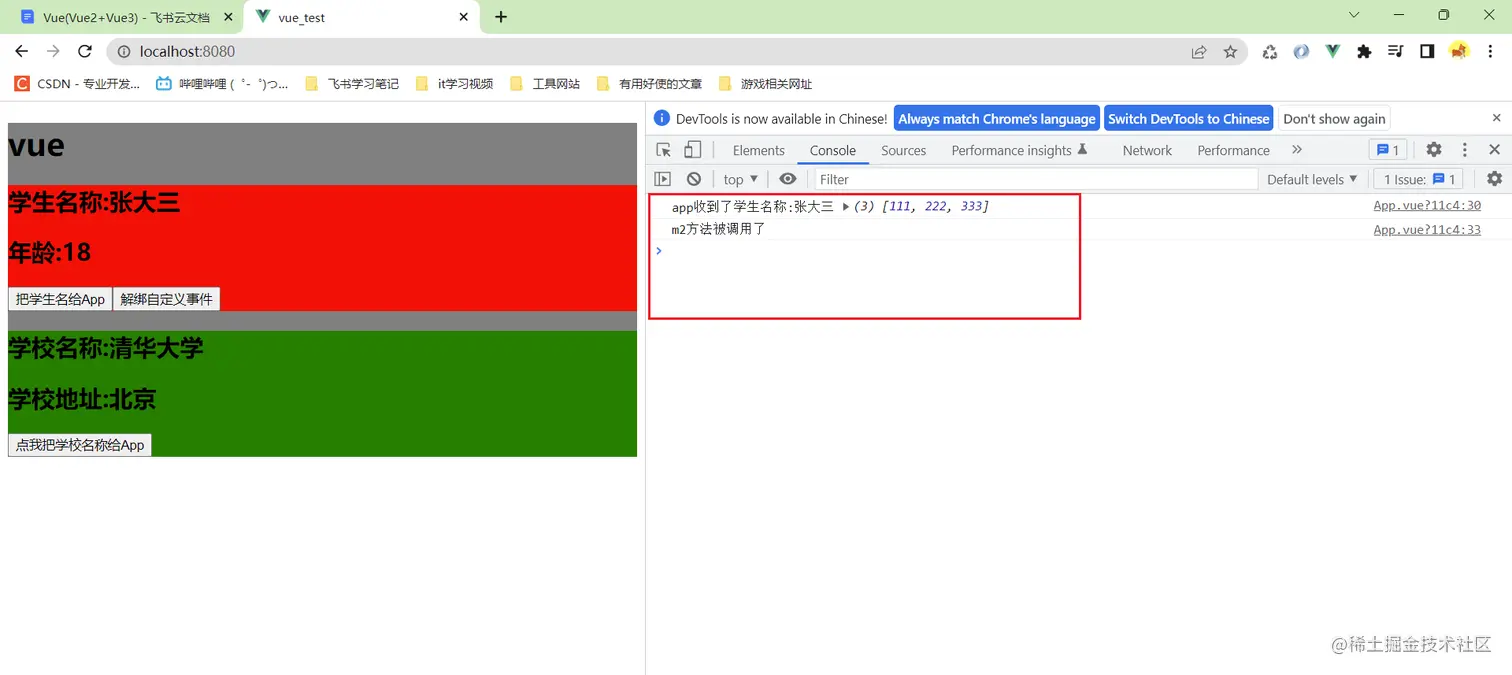Open the CSDN bookmark
Image resolution: width=1512 pixels, height=675 pixels.
click(x=77, y=84)
